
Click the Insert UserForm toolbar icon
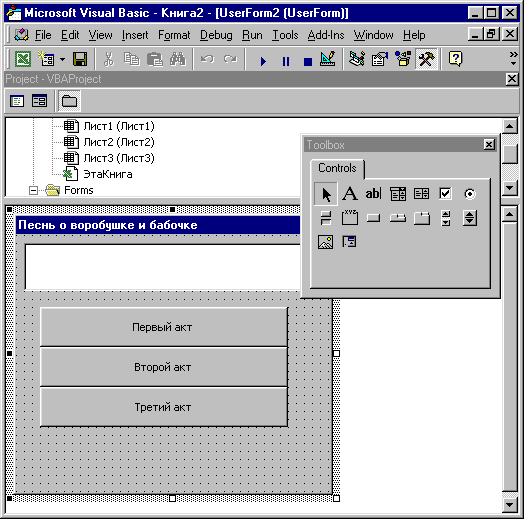click(46, 59)
